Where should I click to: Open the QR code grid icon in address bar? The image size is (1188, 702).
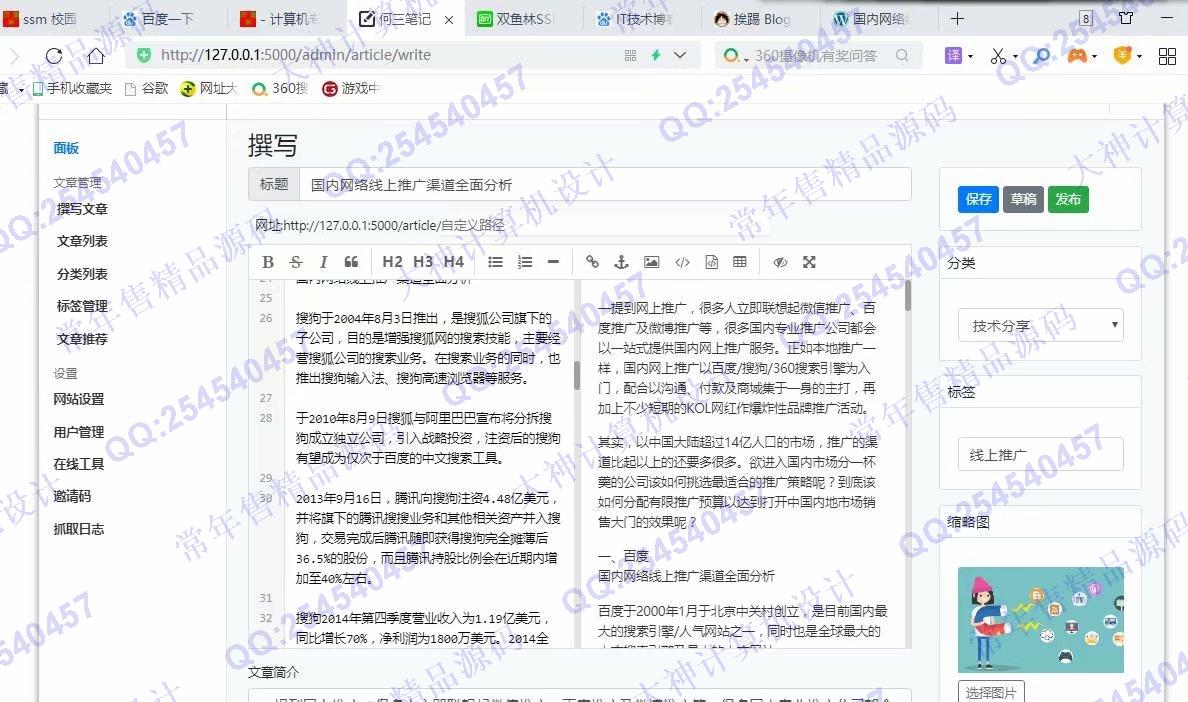630,55
